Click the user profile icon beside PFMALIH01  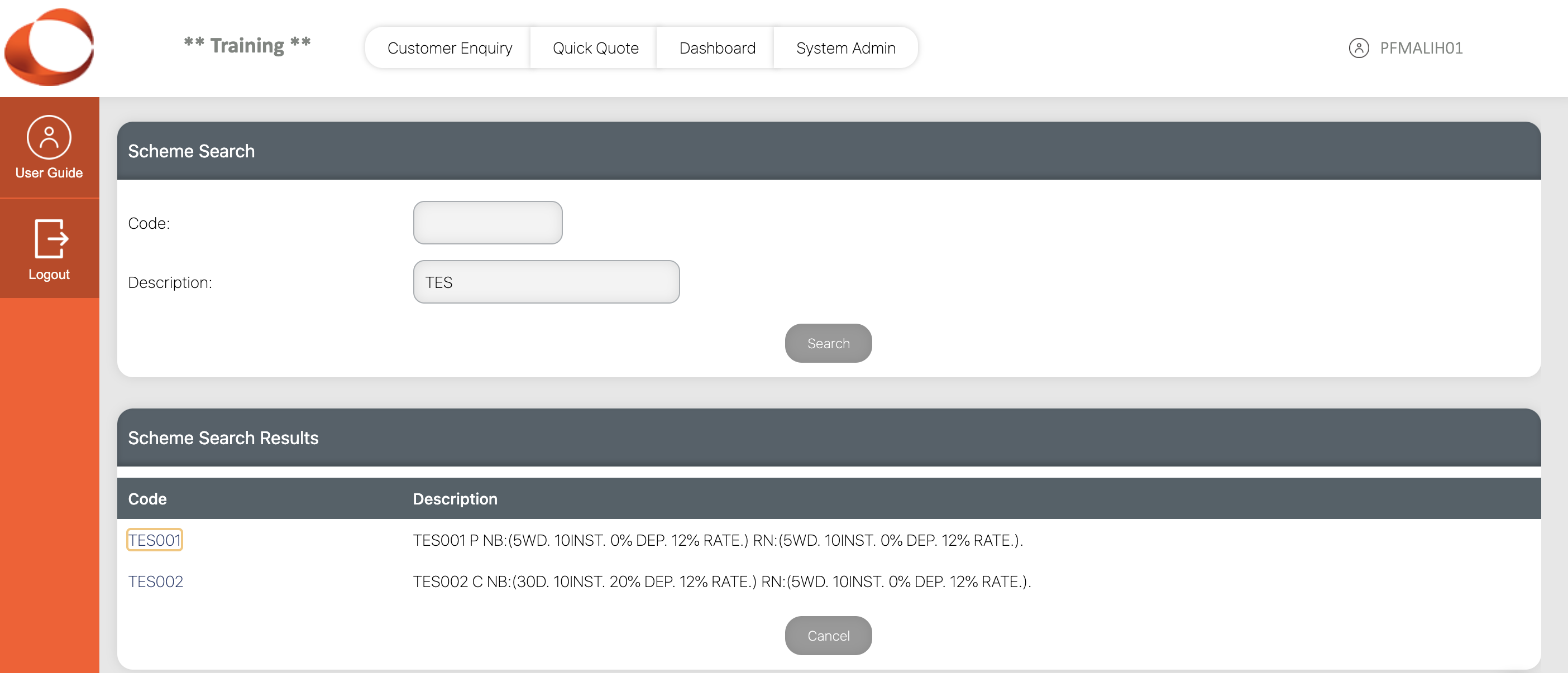coord(1359,48)
